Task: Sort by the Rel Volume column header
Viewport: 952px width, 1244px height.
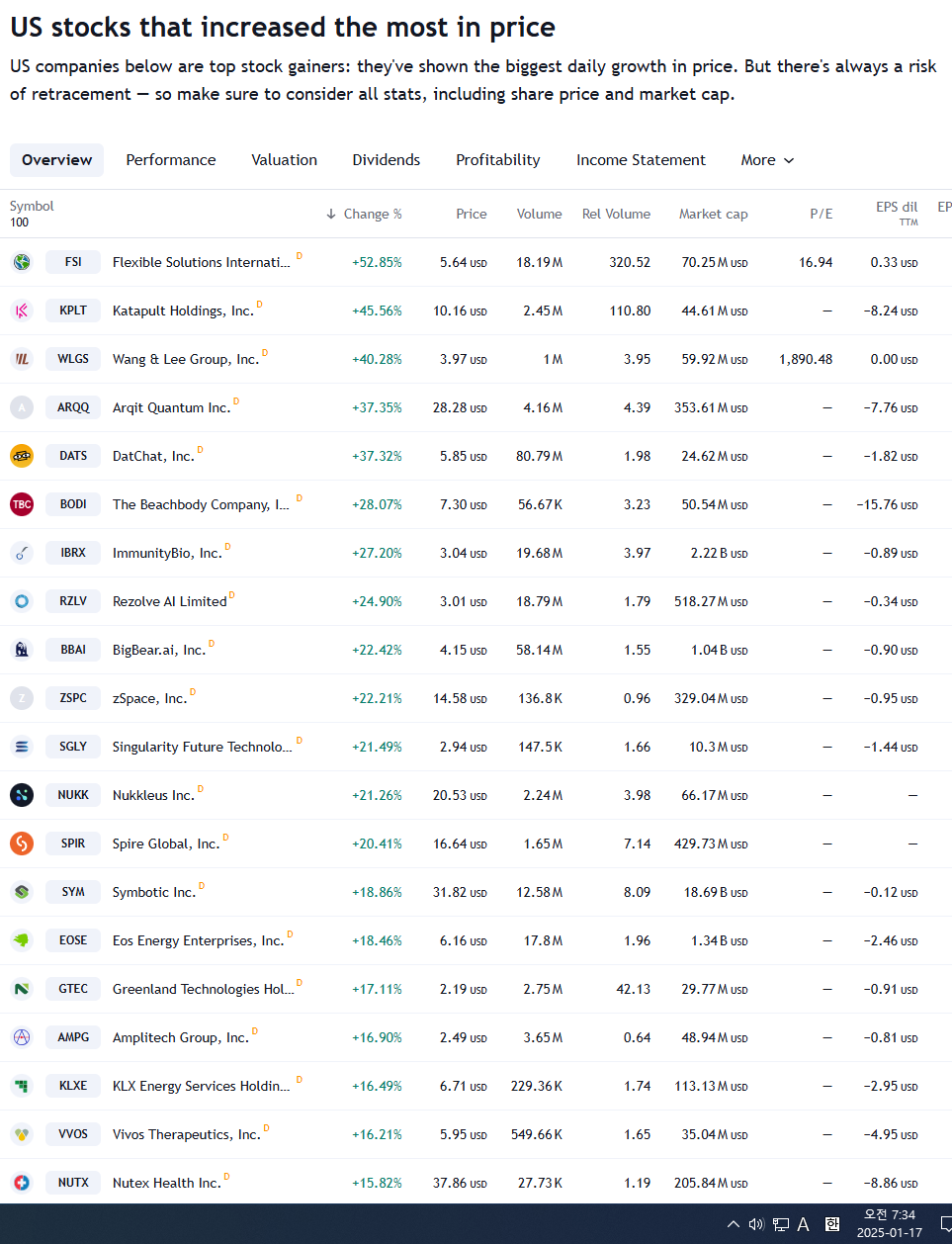Action: pos(616,214)
